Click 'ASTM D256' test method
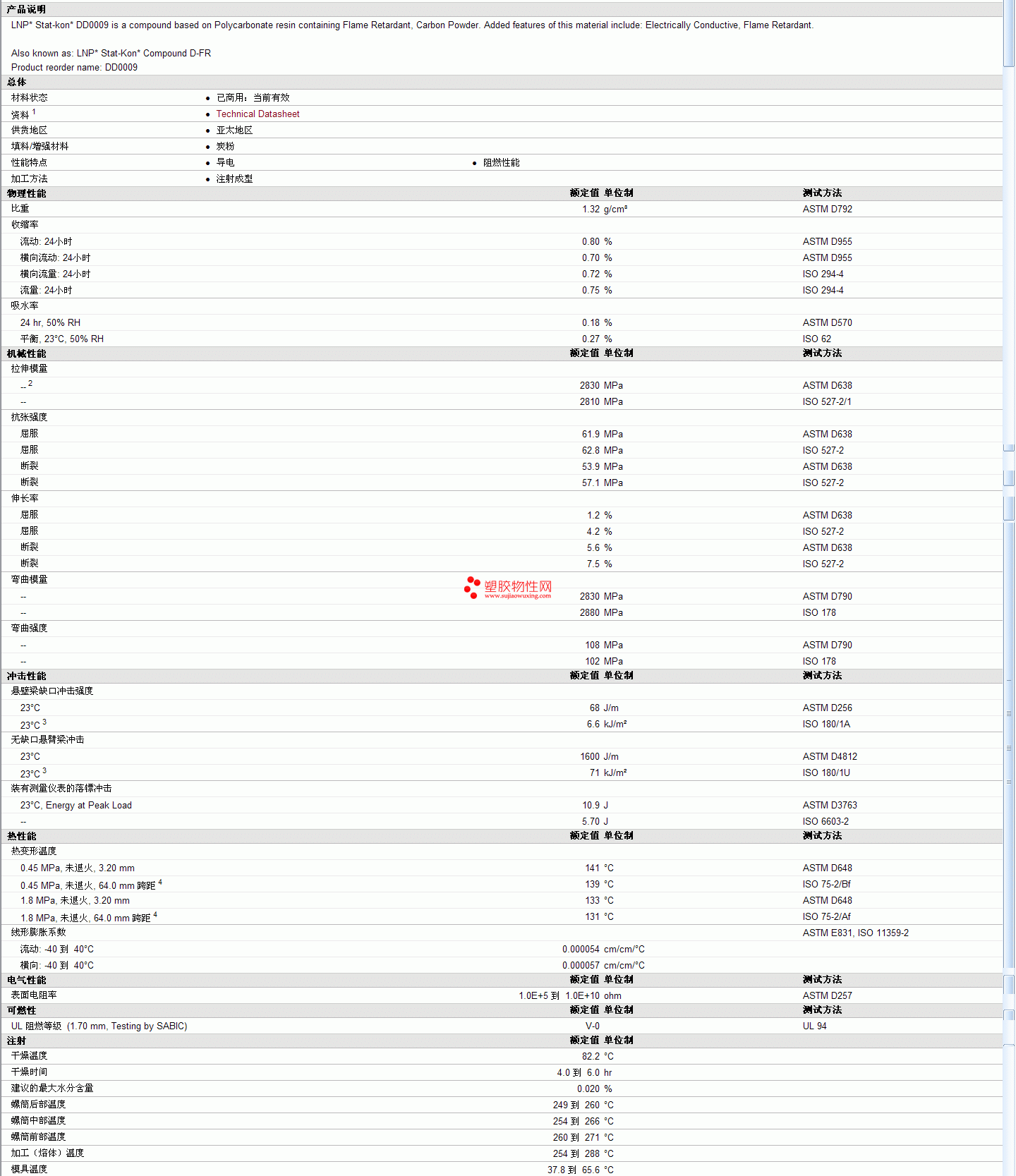Viewport: 1016px width, 1176px height. (x=827, y=708)
